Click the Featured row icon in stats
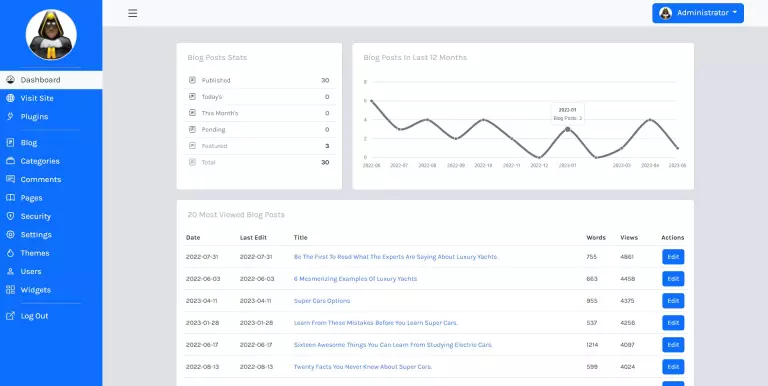This screenshot has height=386, width=768. [192, 145]
